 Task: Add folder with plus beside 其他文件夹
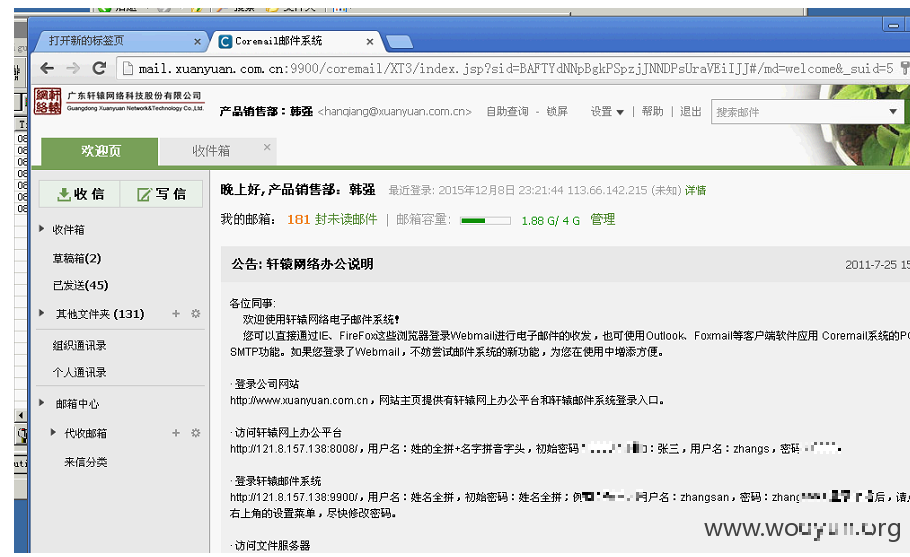[176, 314]
